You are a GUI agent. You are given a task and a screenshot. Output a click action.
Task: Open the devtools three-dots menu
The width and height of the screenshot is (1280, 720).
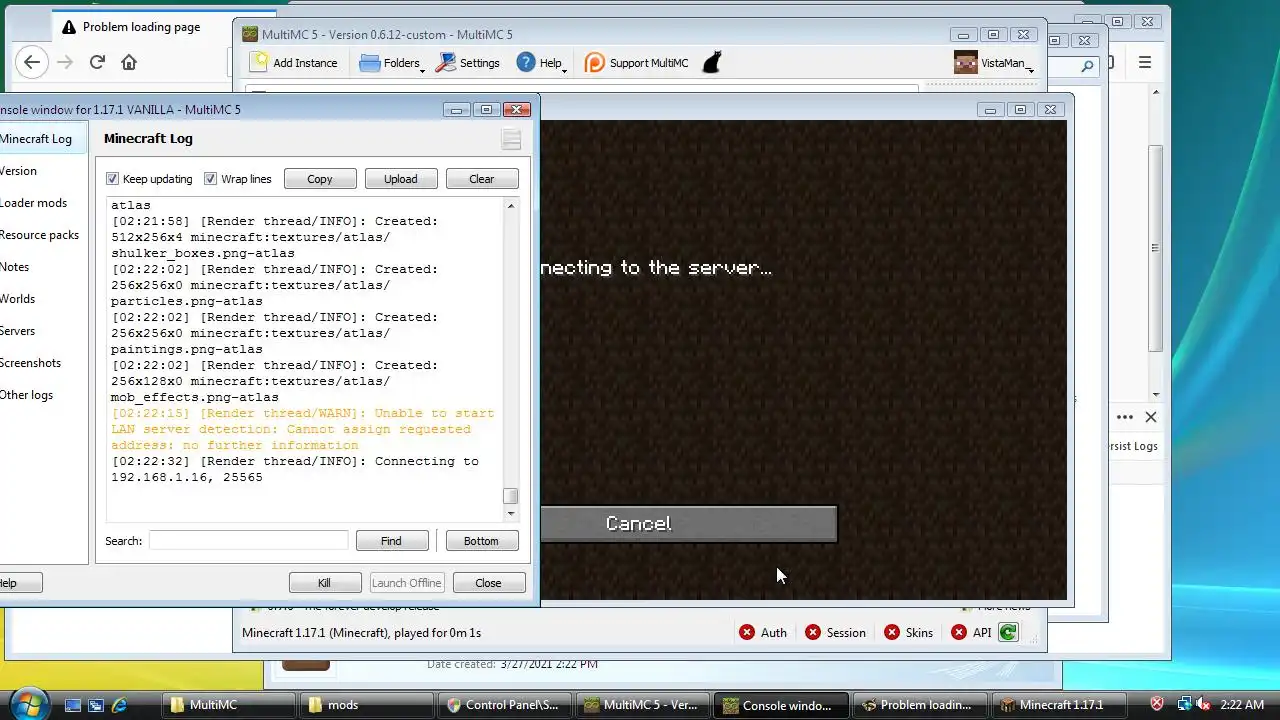tap(1125, 417)
